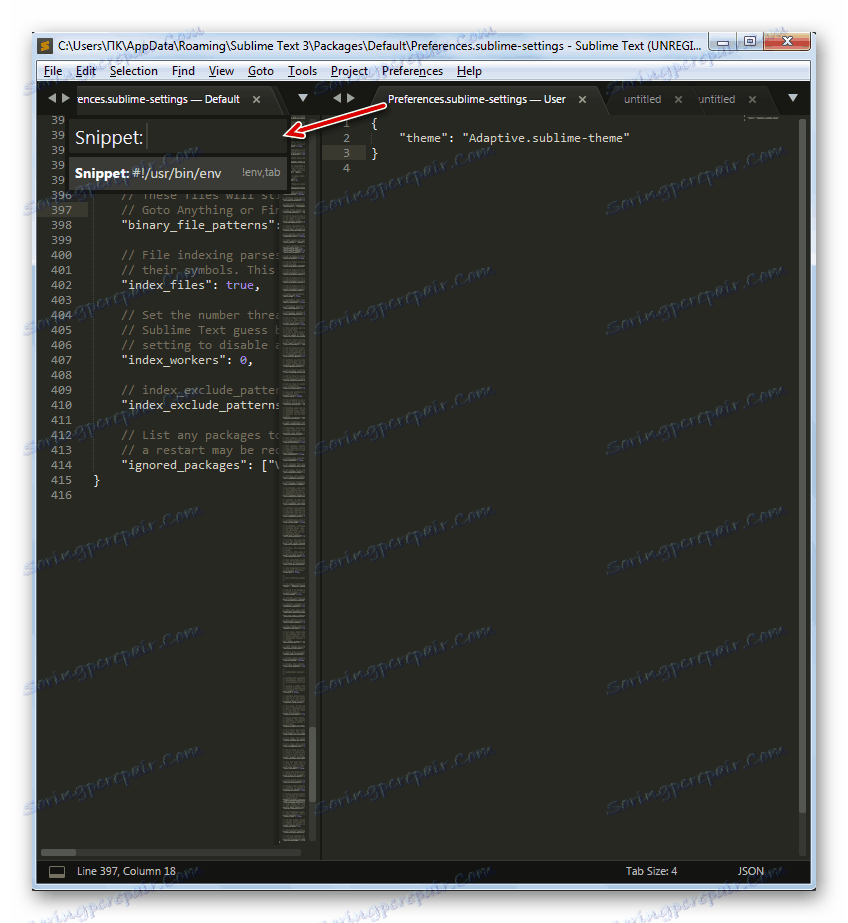Click the previous-tab arrow in the right pane
Viewport: 848px width, 923px height.
click(336, 99)
